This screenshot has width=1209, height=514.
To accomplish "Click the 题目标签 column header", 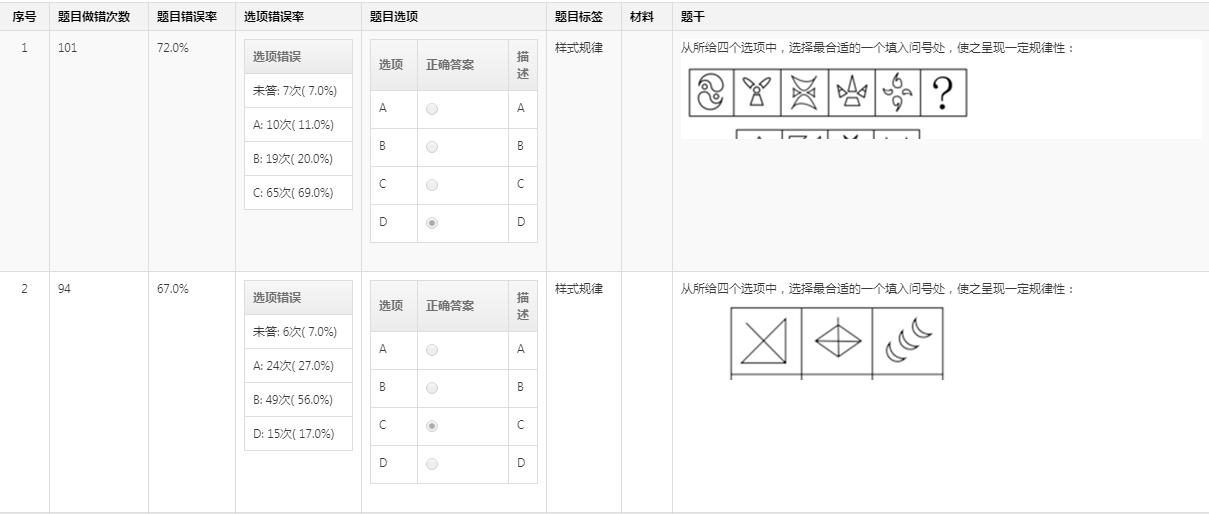I will pyautogui.click(x=579, y=17).
